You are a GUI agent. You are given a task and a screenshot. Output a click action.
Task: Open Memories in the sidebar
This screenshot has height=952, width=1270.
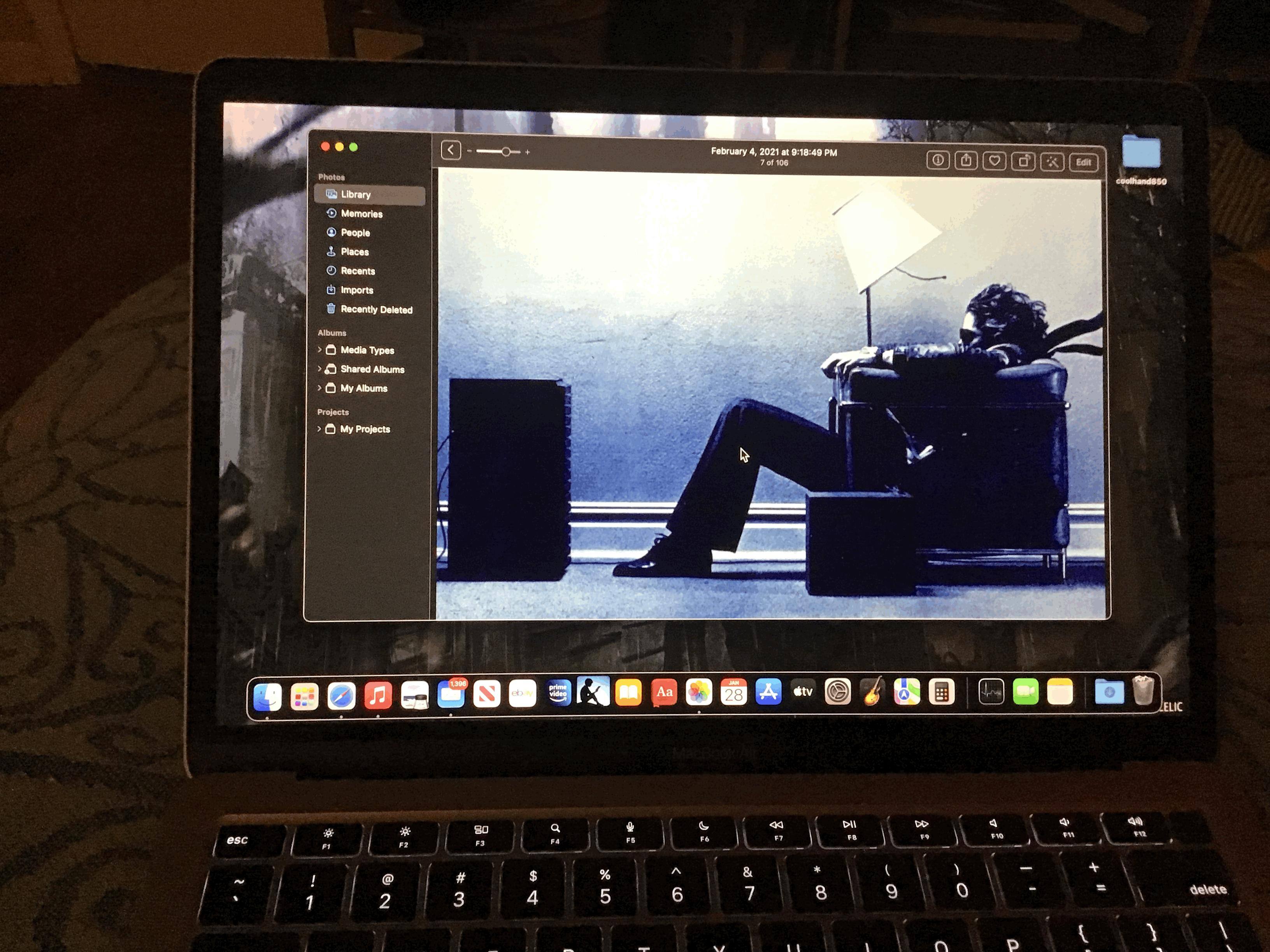361,213
